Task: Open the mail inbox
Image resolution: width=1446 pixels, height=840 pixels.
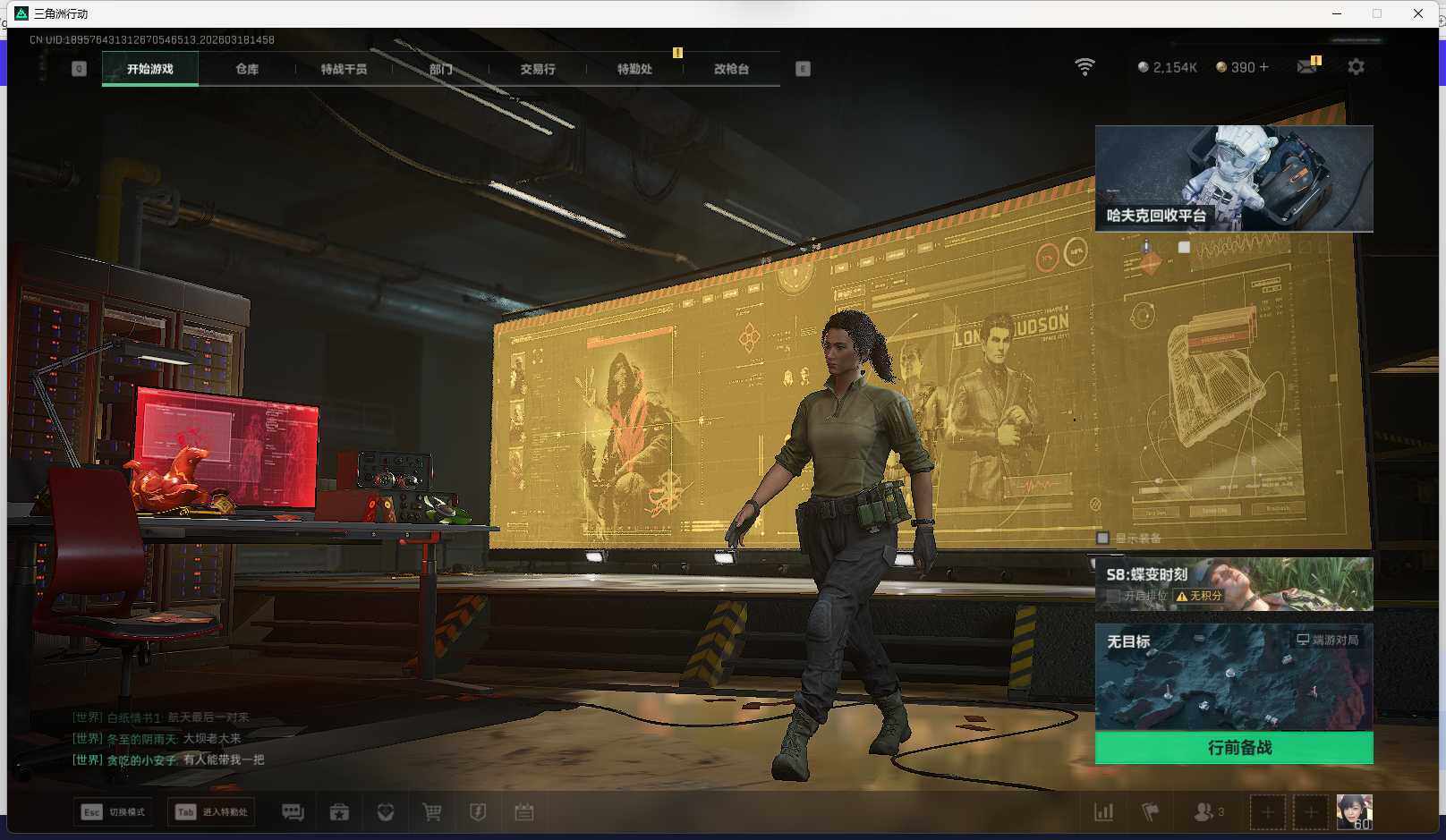Action: (1307, 67)
